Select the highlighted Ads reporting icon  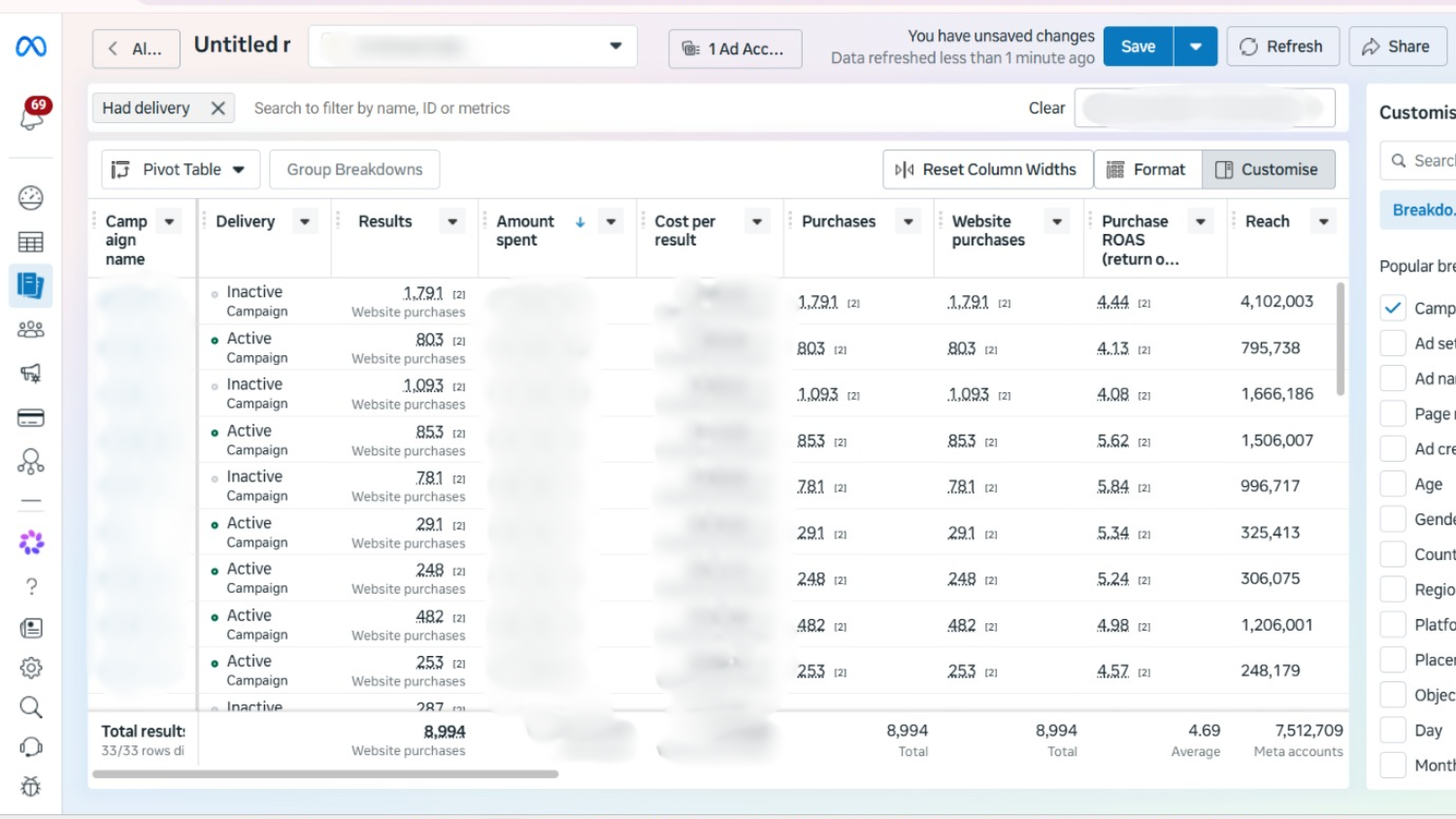pyautogui.click(x=31, y=285)
